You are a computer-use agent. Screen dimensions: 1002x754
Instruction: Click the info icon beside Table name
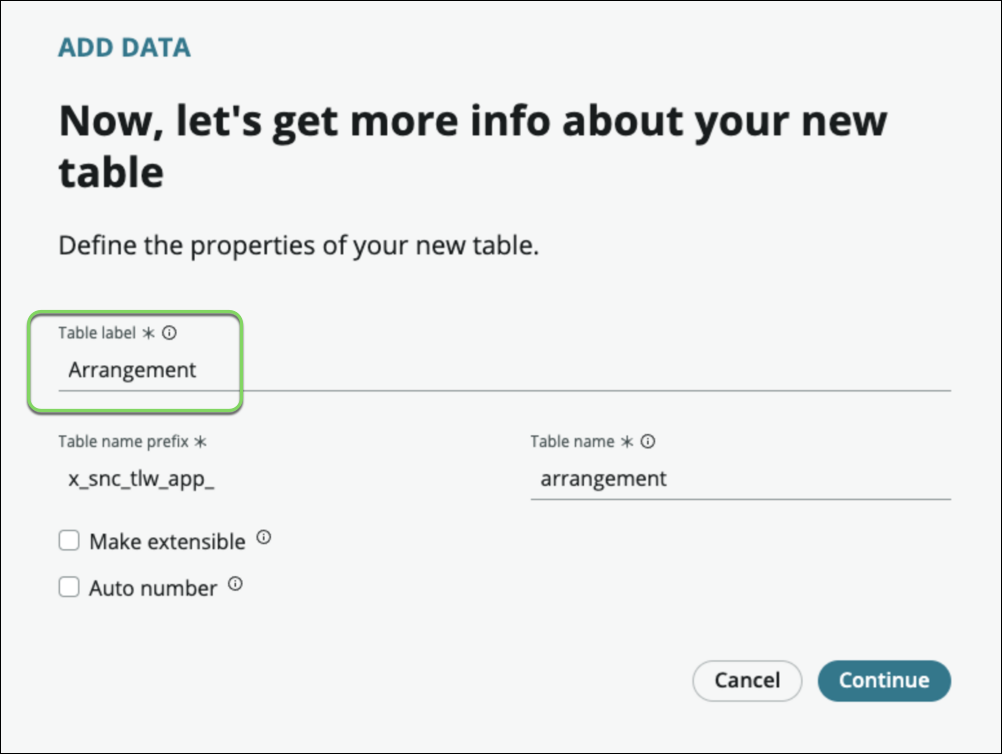(648, 441)
